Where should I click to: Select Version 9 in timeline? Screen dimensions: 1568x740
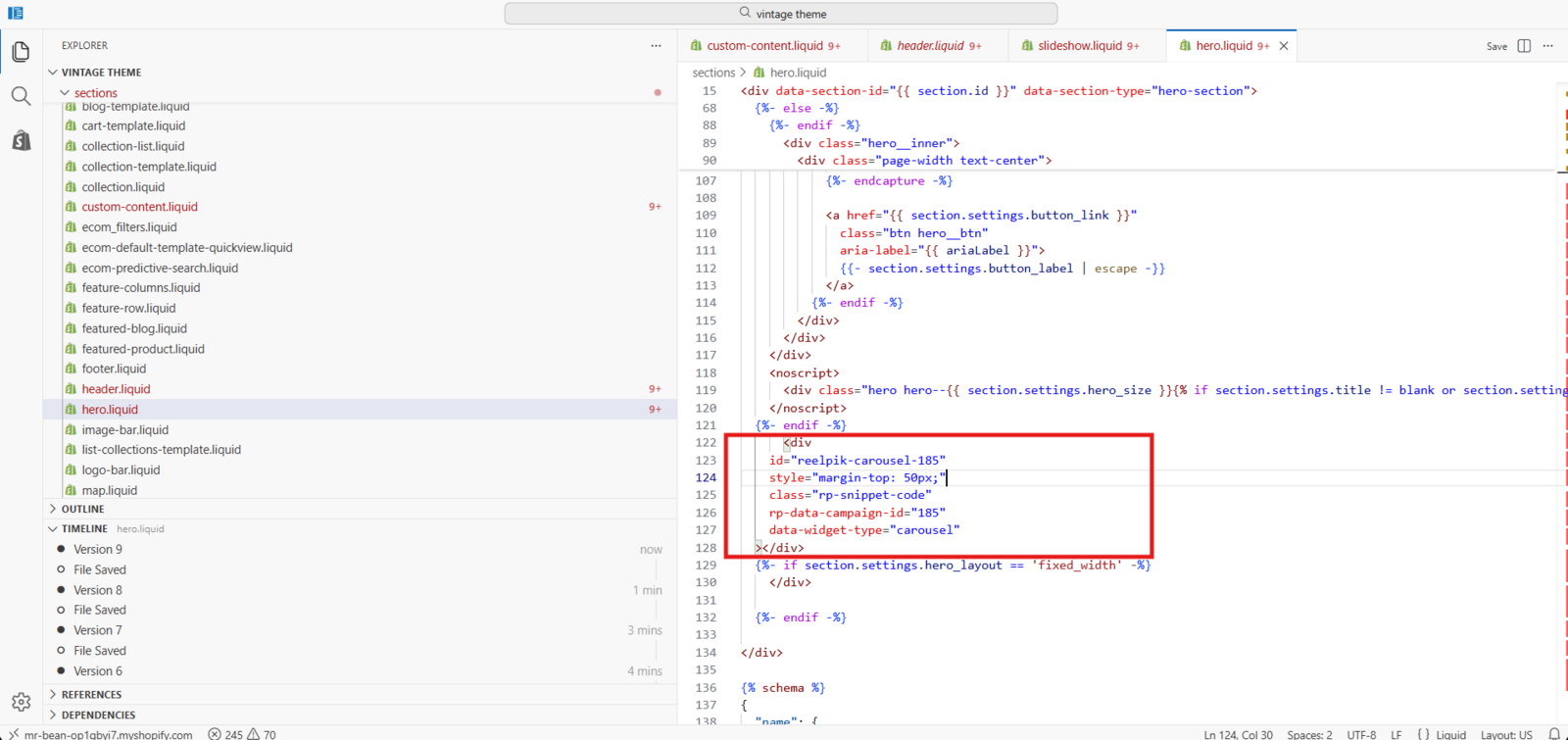(98, 549)
